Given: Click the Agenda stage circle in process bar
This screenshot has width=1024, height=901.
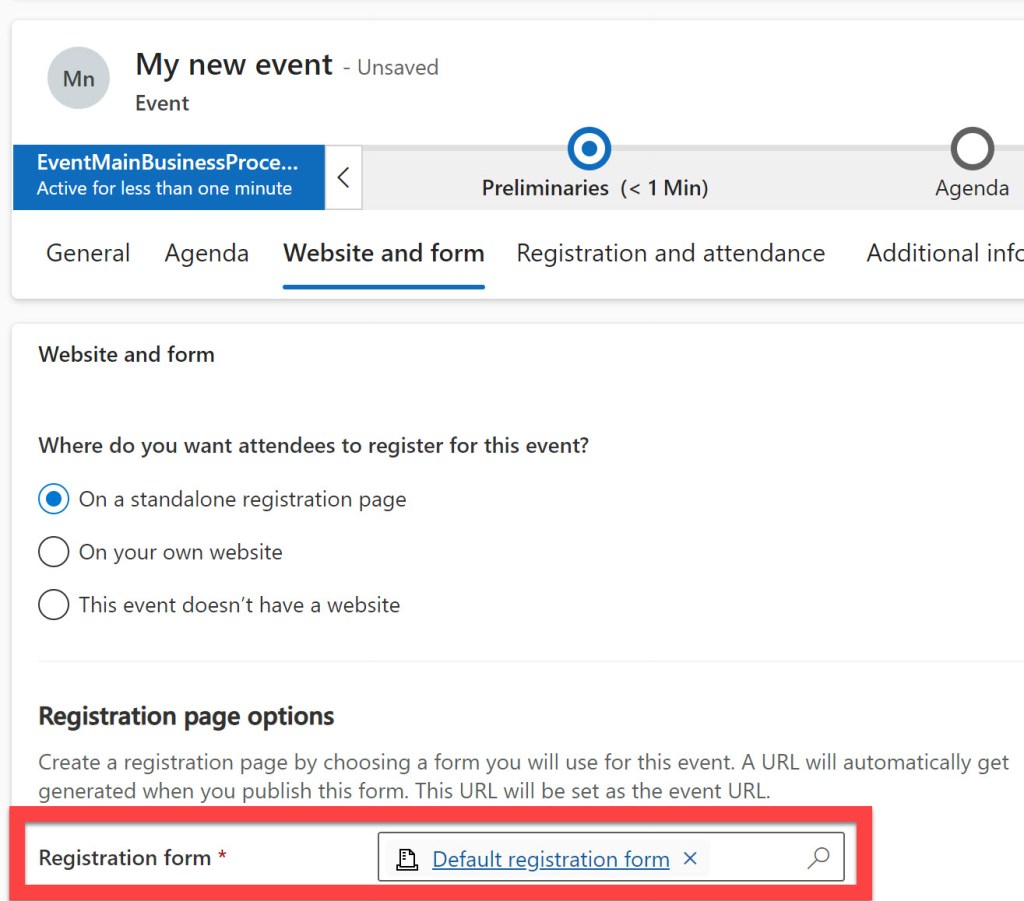Looking at the screenshot, I should click(x=971, y=149).
